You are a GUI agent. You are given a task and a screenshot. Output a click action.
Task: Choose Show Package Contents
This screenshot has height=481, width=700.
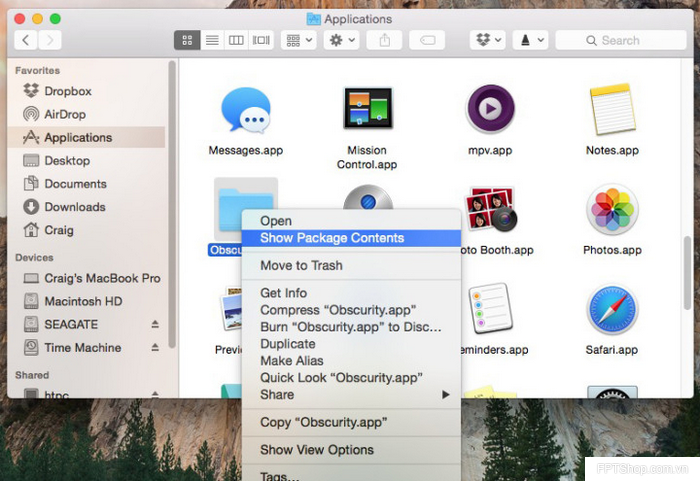click(351, 238)
